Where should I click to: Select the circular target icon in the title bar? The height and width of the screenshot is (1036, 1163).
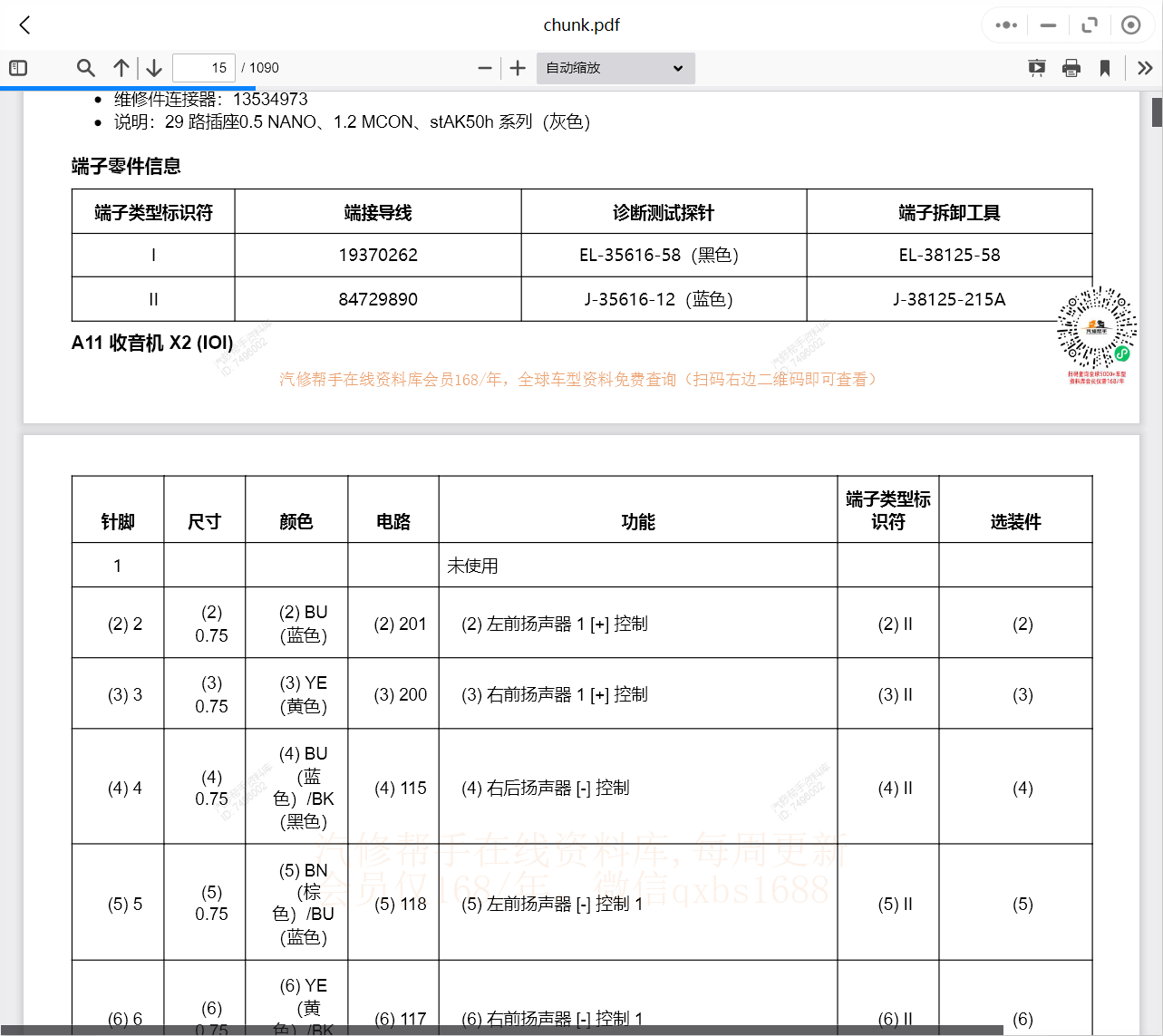click(1130, 24)
